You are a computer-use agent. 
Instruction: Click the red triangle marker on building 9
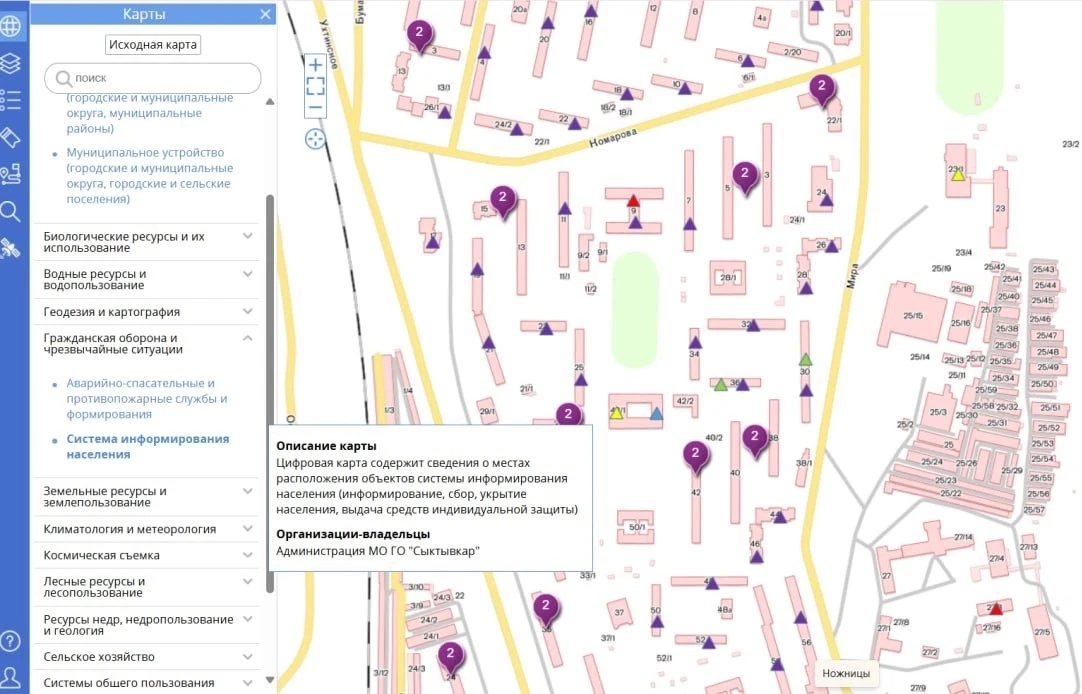[633, 201]
